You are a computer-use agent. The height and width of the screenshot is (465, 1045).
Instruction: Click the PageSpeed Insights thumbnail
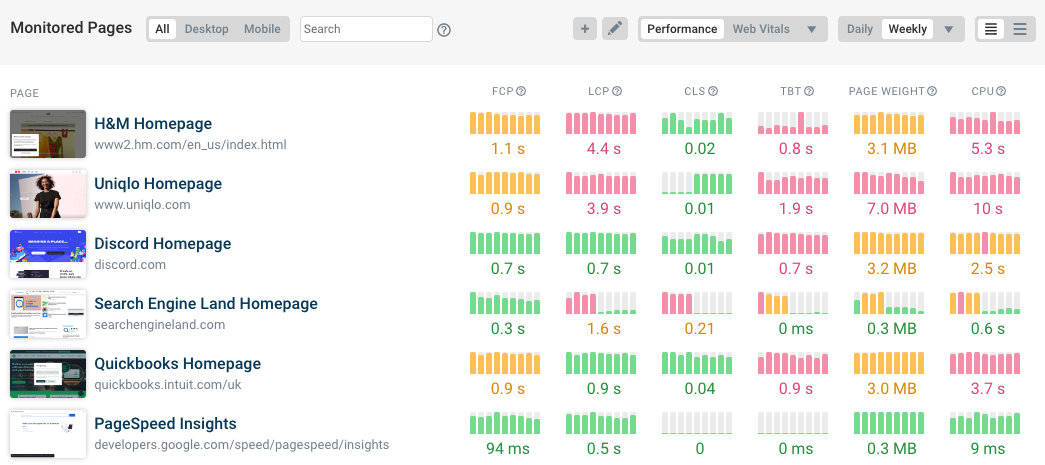coord(48,434)
